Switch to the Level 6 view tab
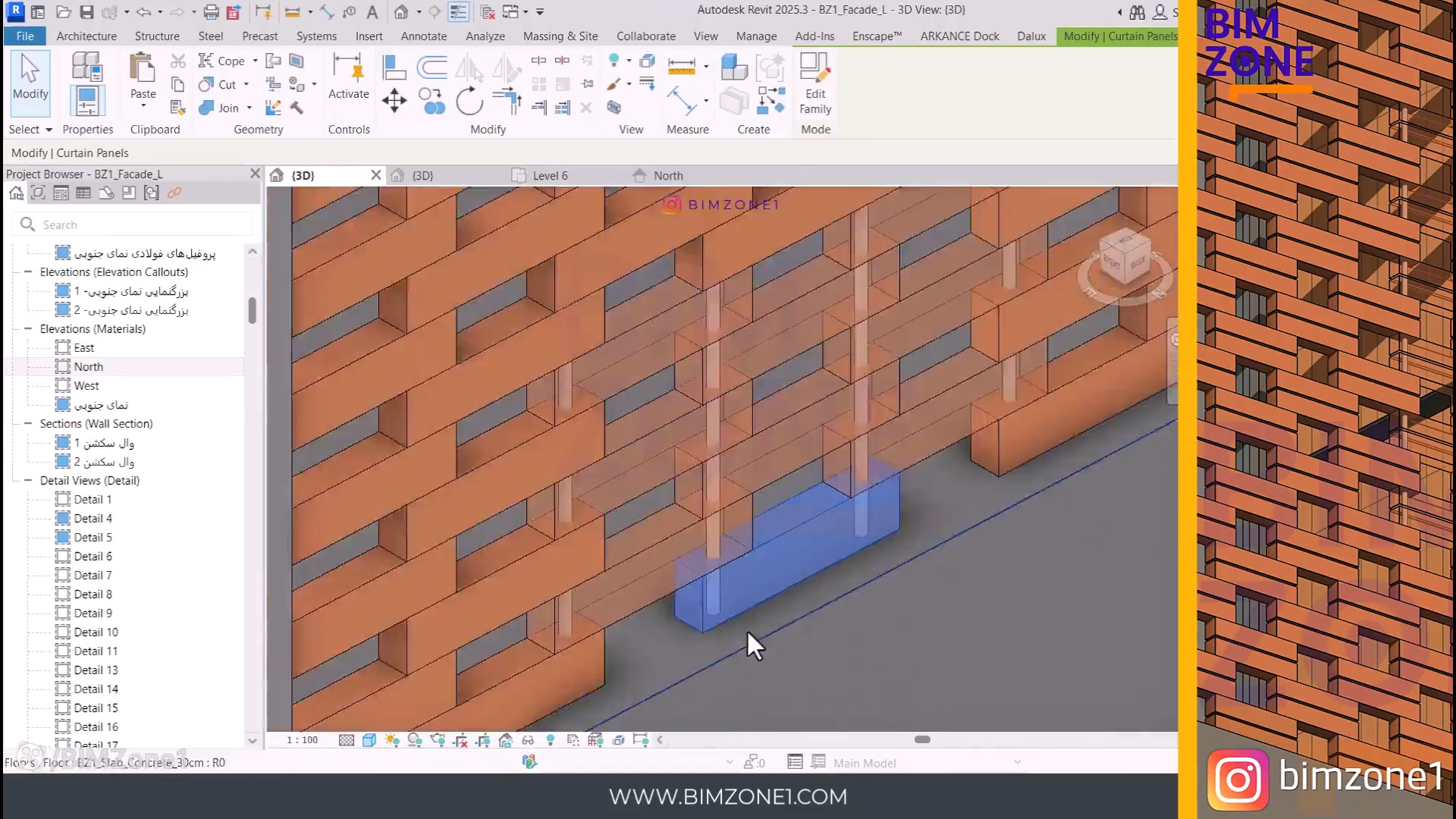This screenshot has height=819, width=1456. [x=550, y=175]
